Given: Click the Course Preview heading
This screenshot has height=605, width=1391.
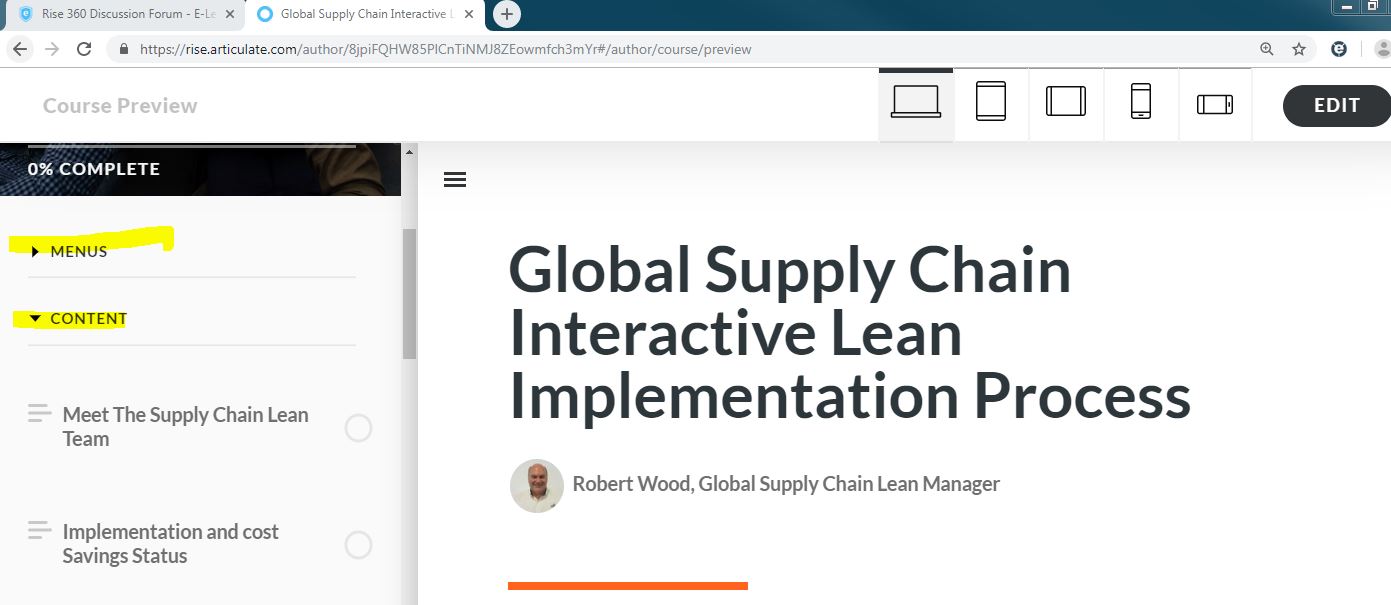Looking at the screenshot, I should coord(120,106).
